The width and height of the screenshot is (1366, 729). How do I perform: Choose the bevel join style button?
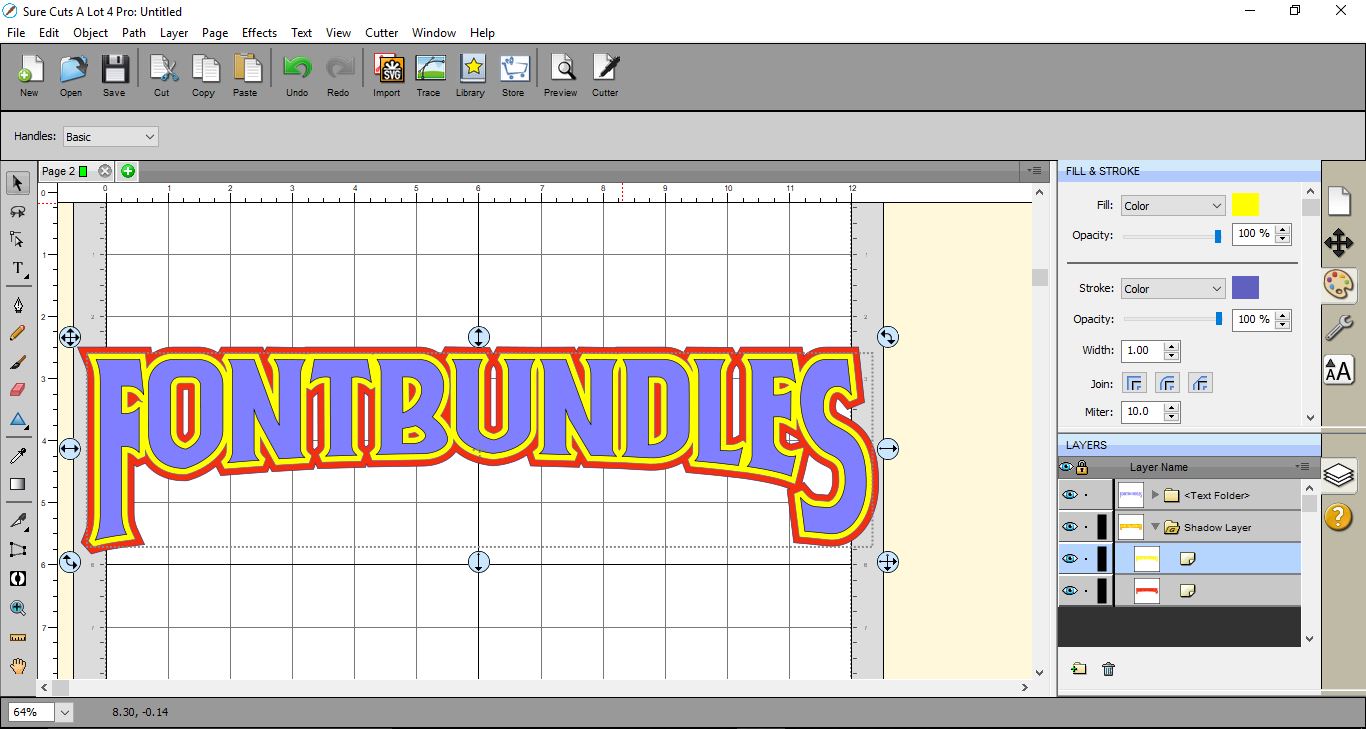[x=1201, y=383]
